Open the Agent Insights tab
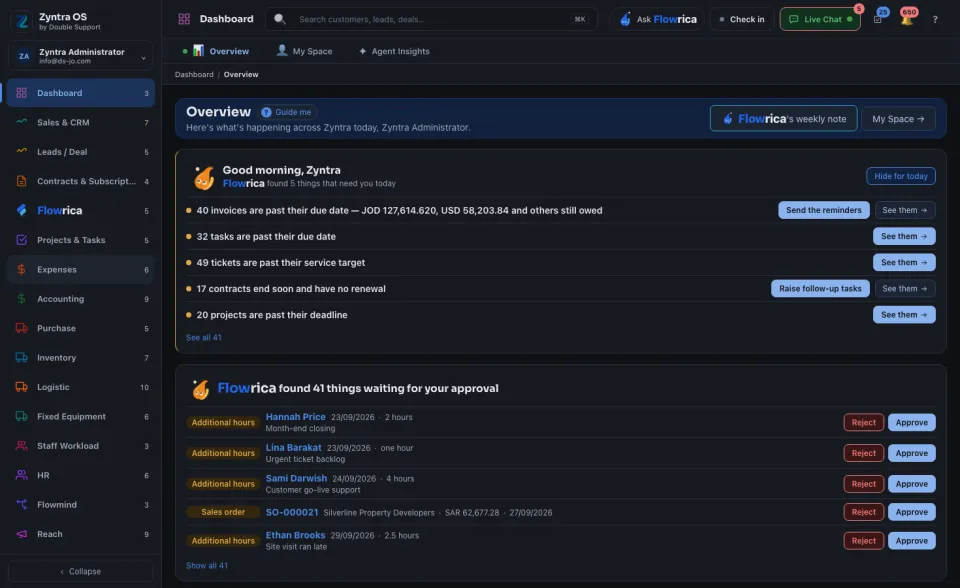 click(394, 51)
